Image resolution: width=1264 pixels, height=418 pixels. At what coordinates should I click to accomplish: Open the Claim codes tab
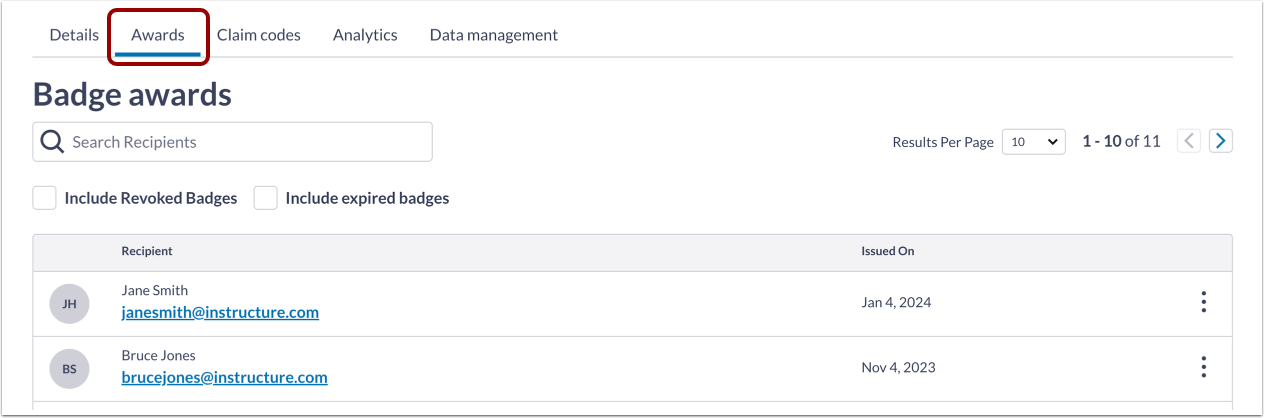tap(259, 35)
